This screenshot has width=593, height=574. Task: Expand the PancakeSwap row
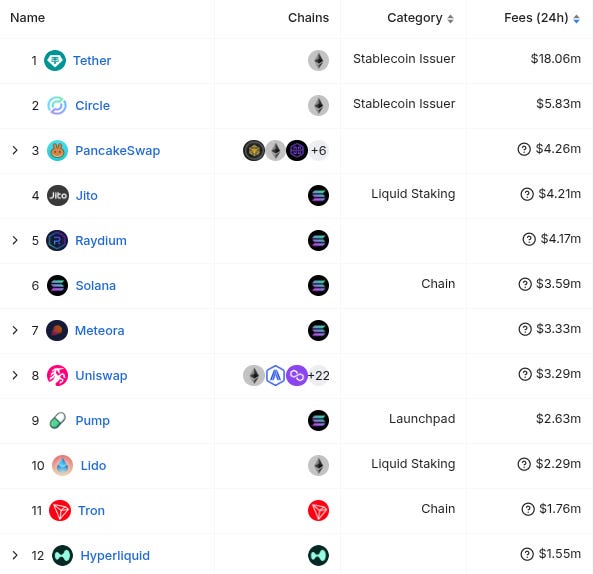[15, 150]
